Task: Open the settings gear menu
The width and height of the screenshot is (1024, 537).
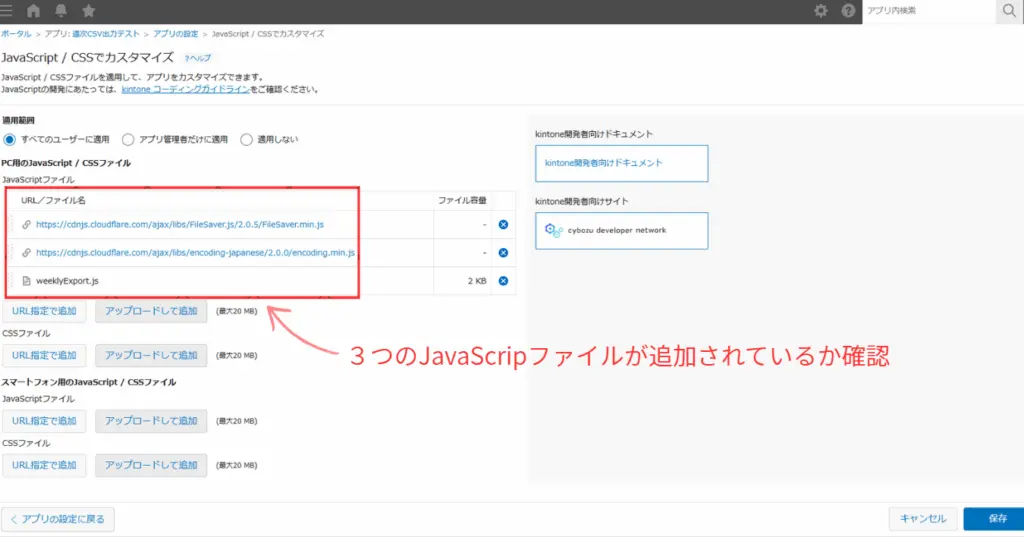Action: point(821,10)
